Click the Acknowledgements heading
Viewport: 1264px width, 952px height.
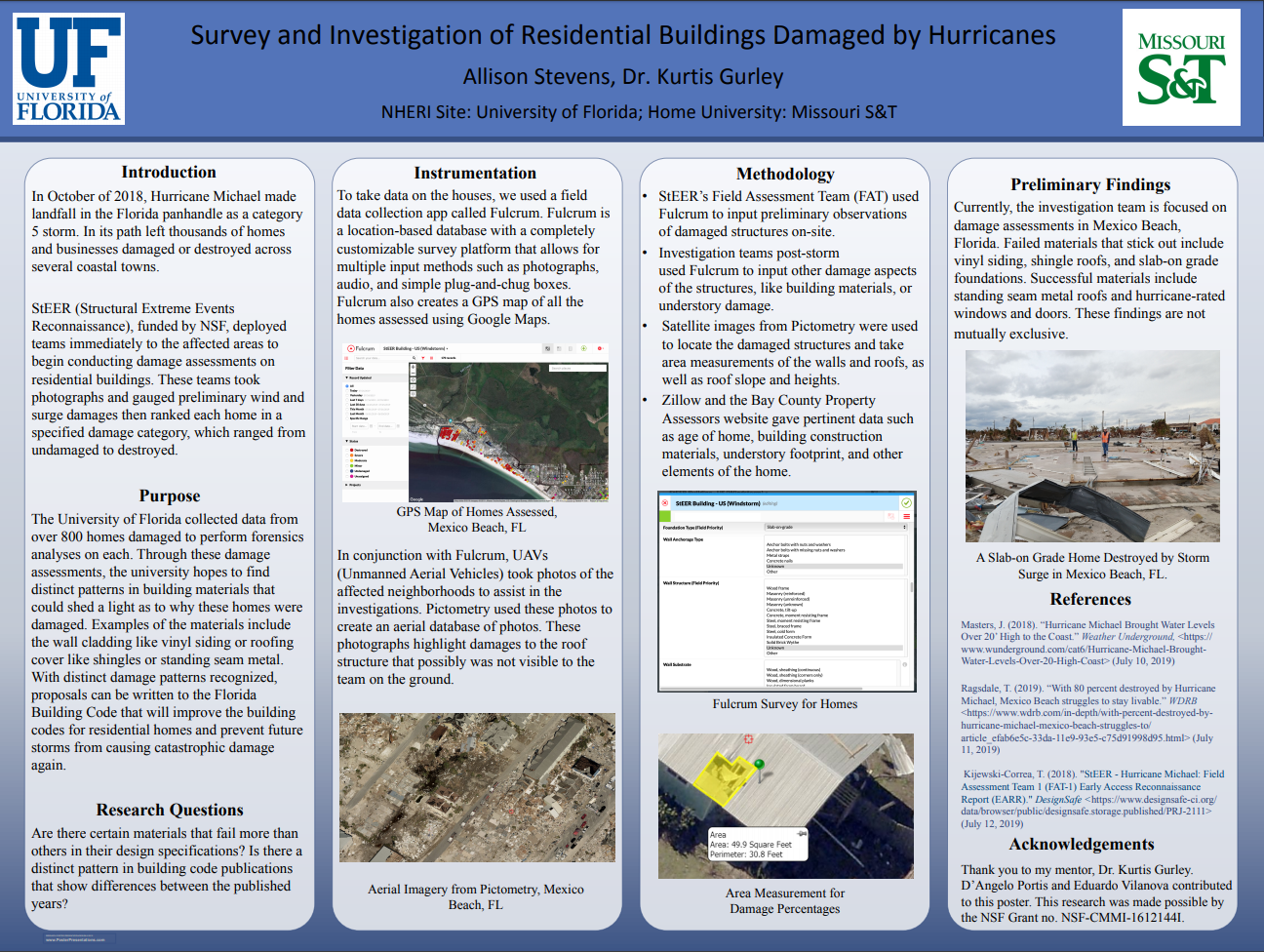pyautogui.click(x=1082, y=844)
